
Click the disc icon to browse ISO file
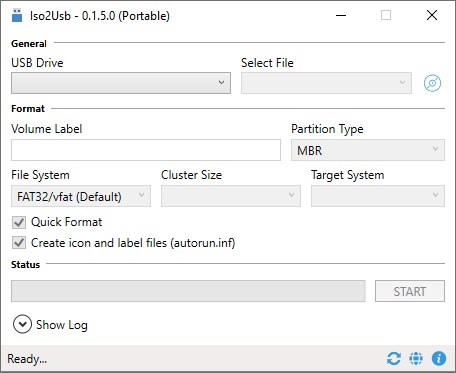click(x=432, y=83)
